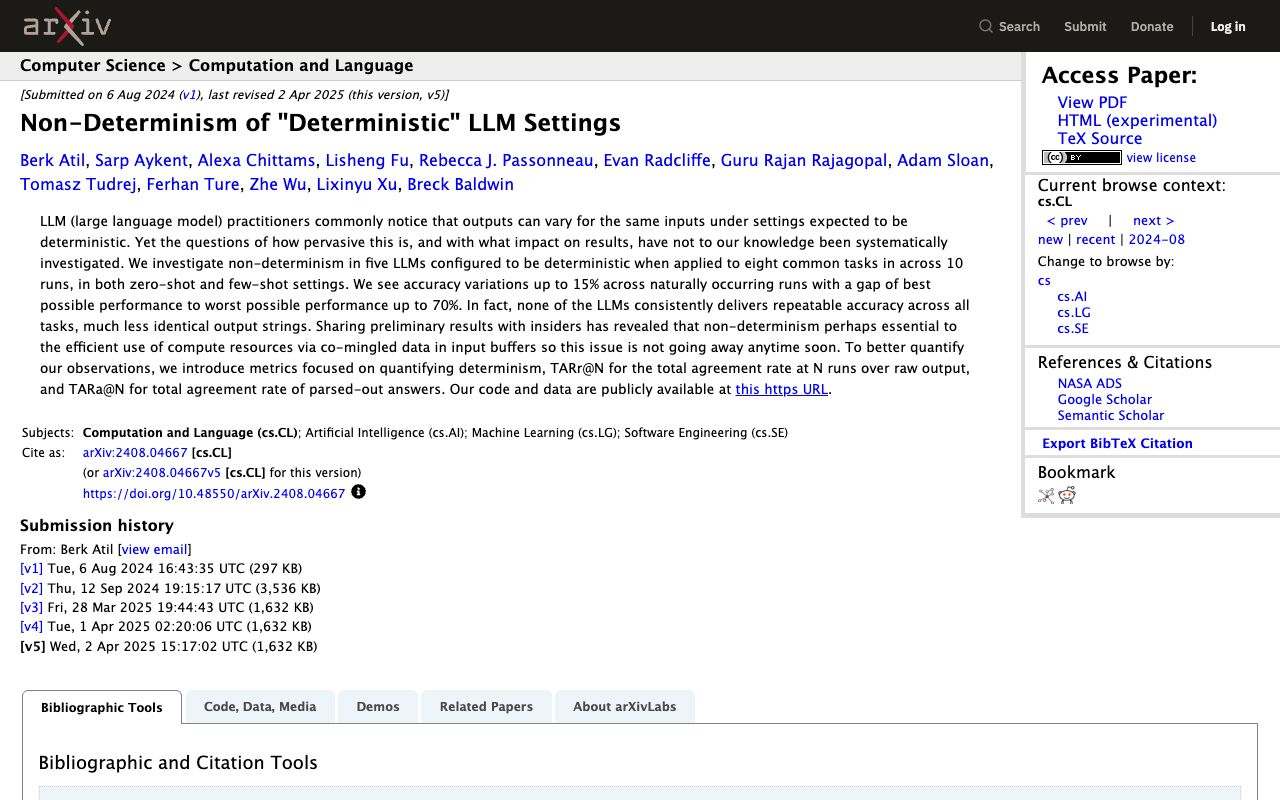This screenshot has width=1280, height=800.
Task: Open version [v1] in submission history
Action: coord(31,568)
